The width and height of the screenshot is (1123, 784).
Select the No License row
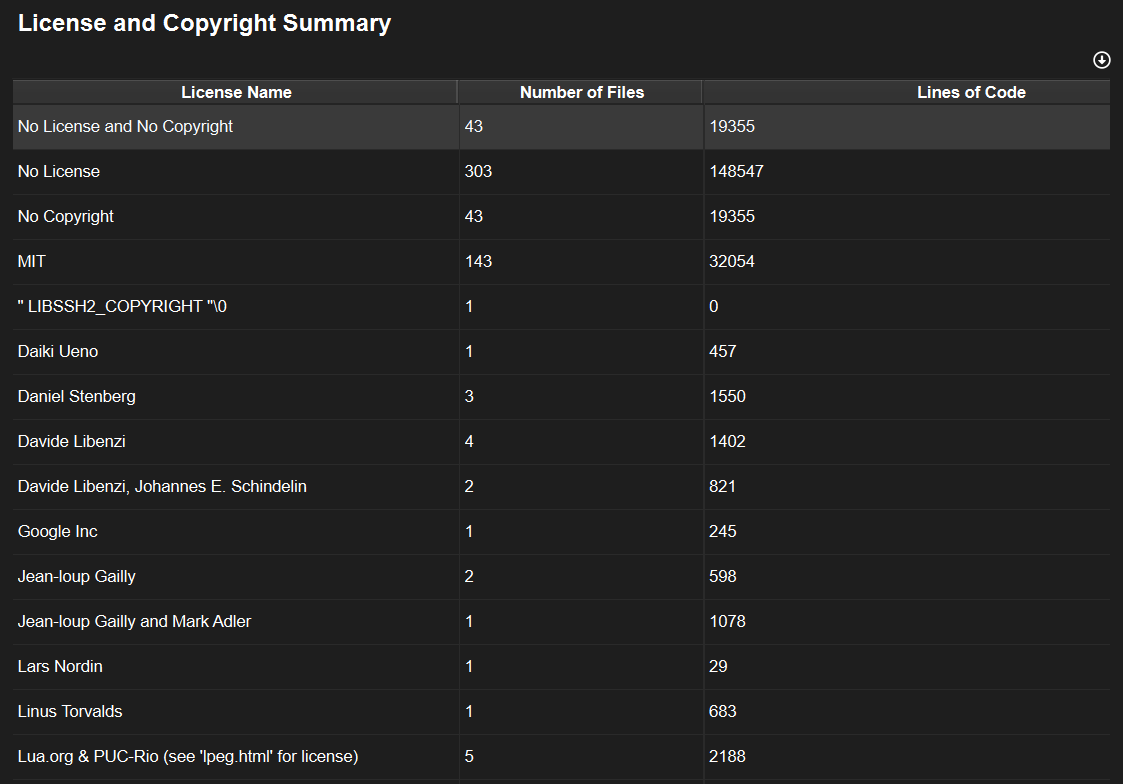pos(59,172)
